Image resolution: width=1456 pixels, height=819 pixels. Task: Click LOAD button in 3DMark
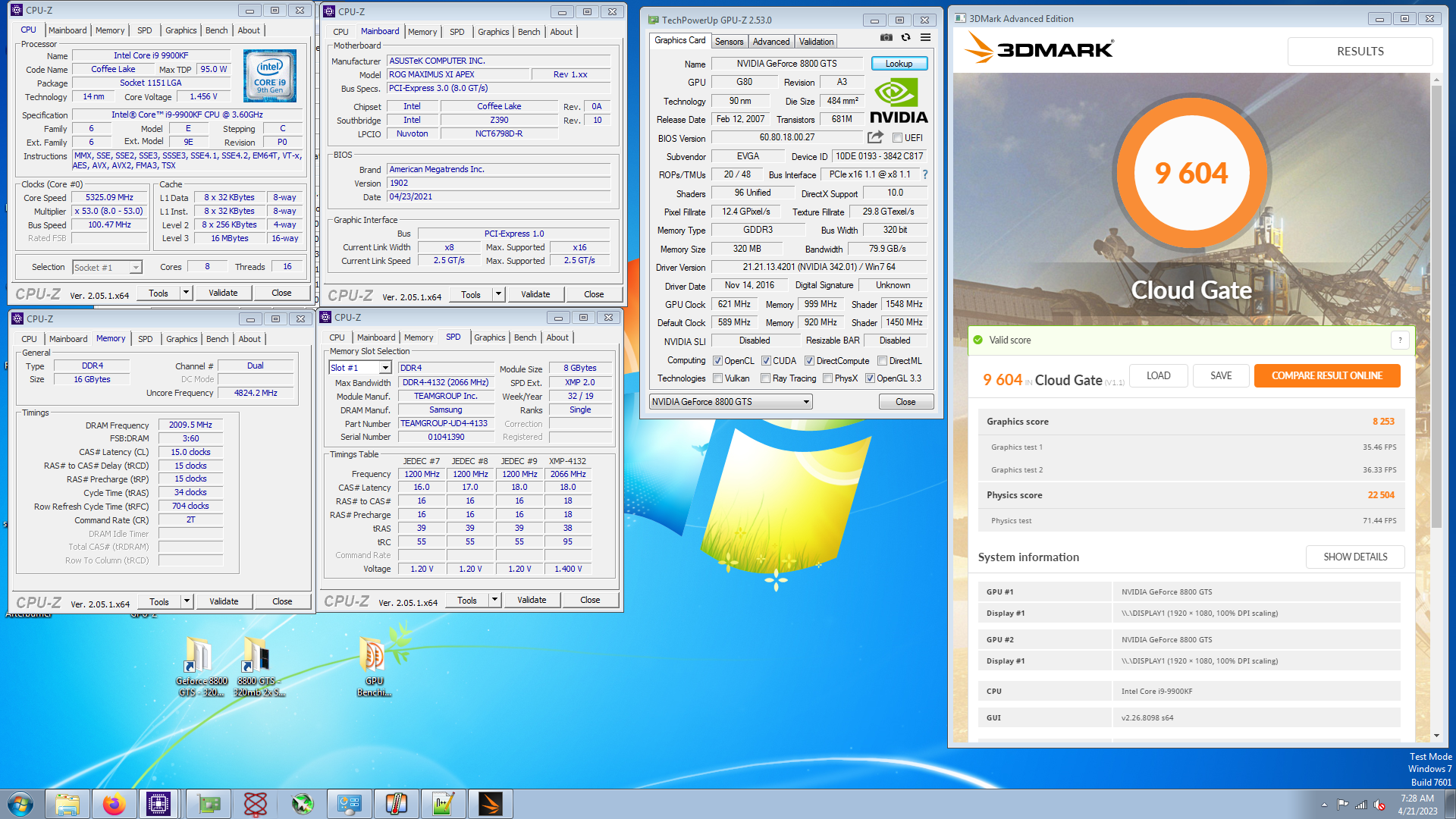(1158, 375)
